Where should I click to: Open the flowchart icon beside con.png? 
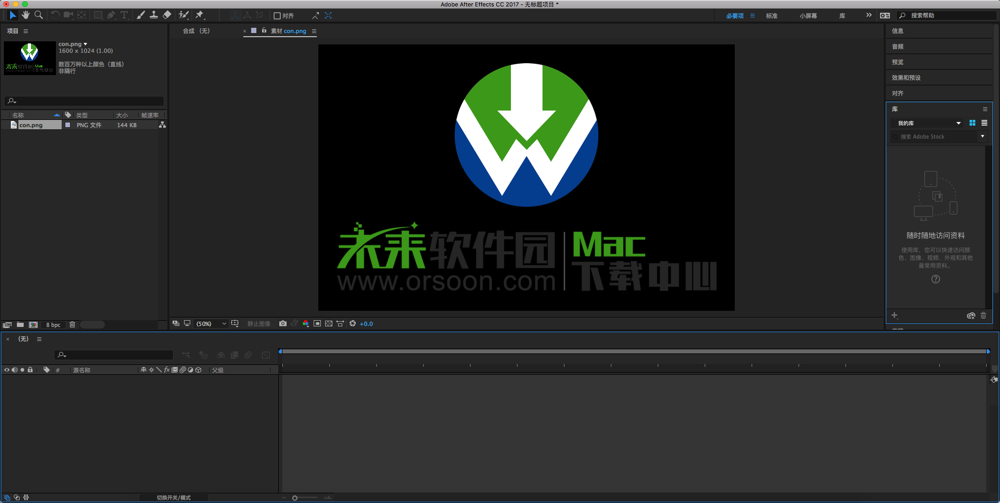click(162, 126)
